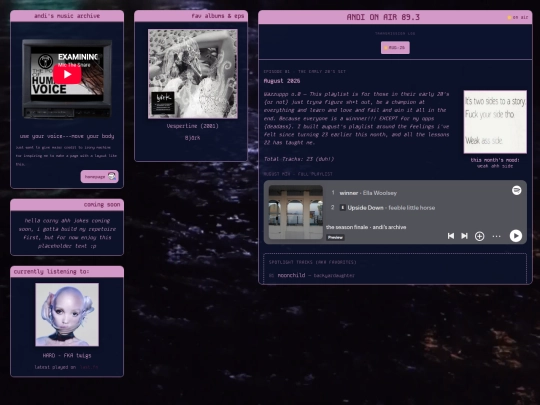Click the FKA twigs album art
The image size is (540, 405).
point(67,315)
